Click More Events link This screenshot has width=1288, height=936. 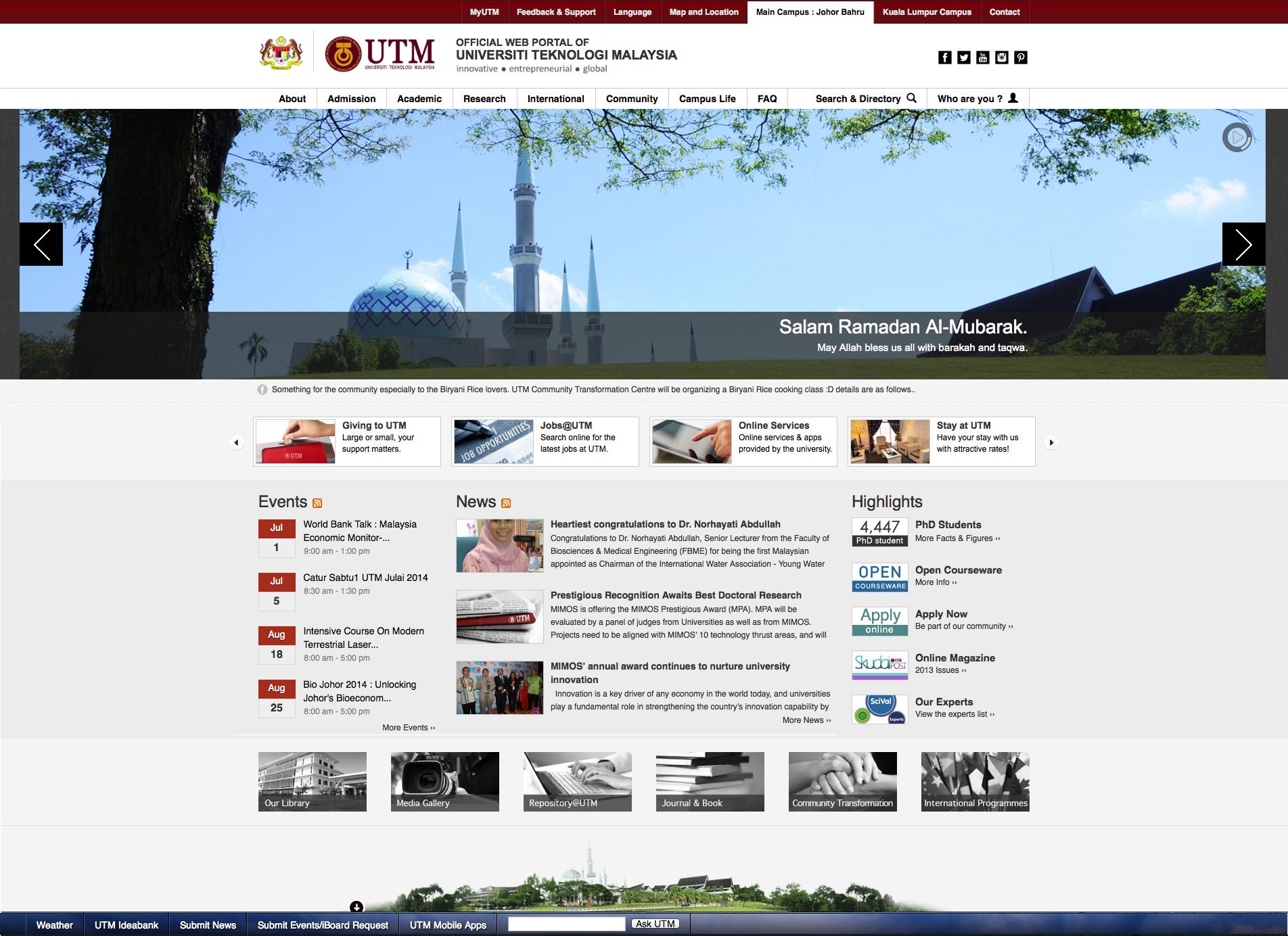[409, 728]
